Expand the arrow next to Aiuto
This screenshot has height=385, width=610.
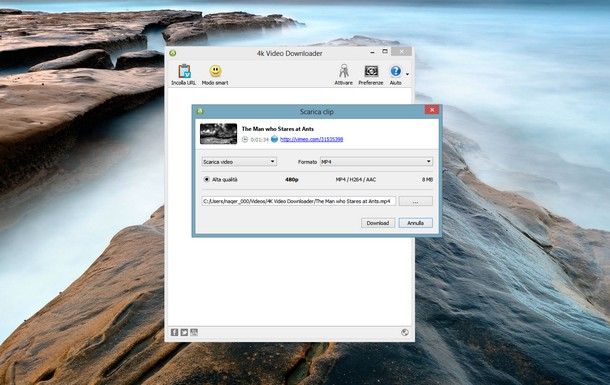(407, 74)
